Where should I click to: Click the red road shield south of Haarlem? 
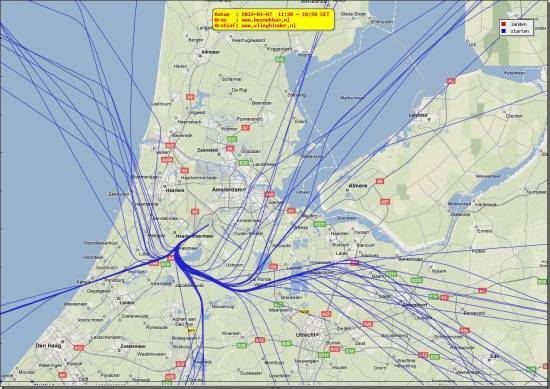point(195,212)
